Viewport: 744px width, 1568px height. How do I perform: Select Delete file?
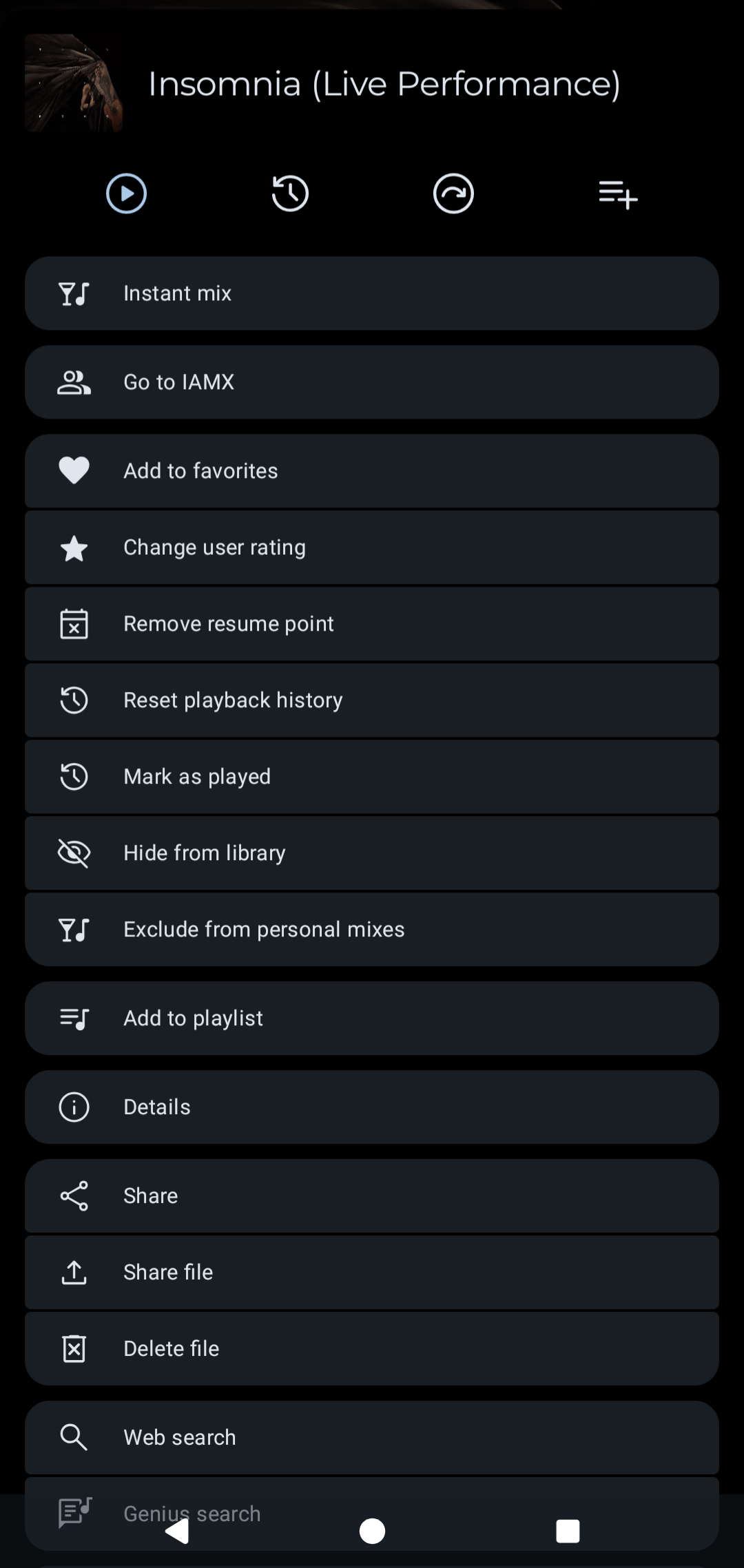(372, 1349)
